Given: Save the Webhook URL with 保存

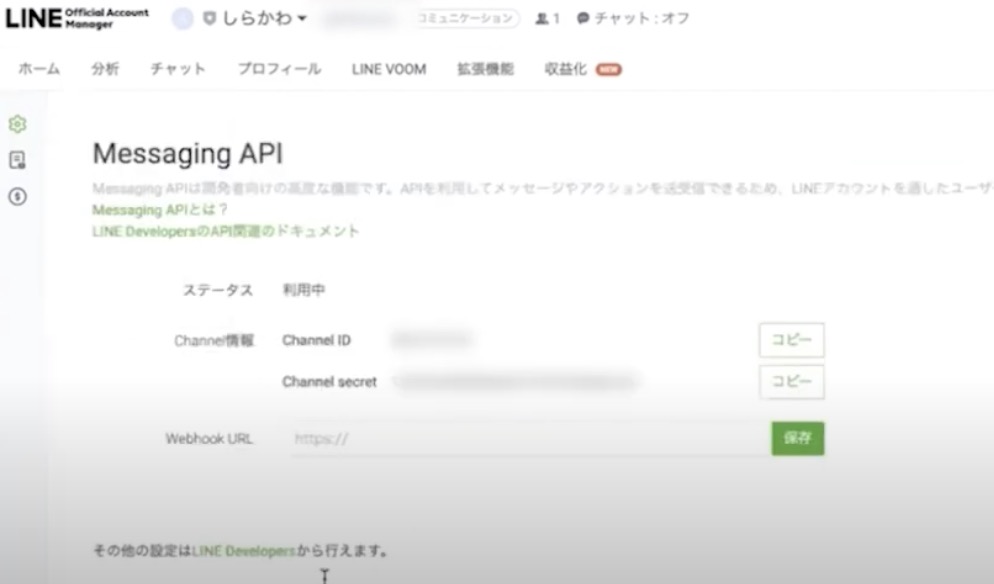Looking at the screenshot, I should coord(798,438).
